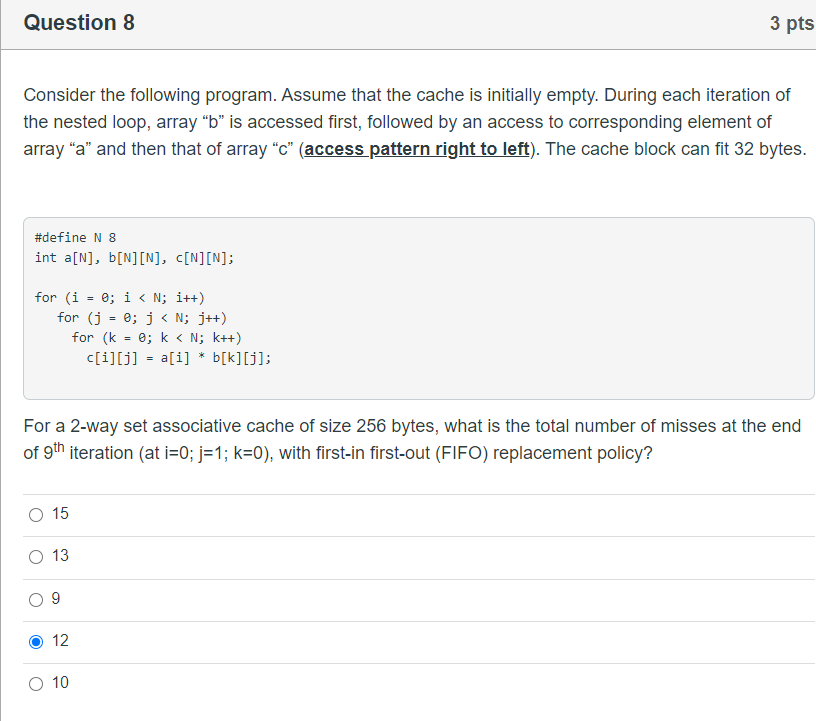This screenshot has height=721, width=816.
Task: Pick the currently selected answer 12
Action: 36,641
